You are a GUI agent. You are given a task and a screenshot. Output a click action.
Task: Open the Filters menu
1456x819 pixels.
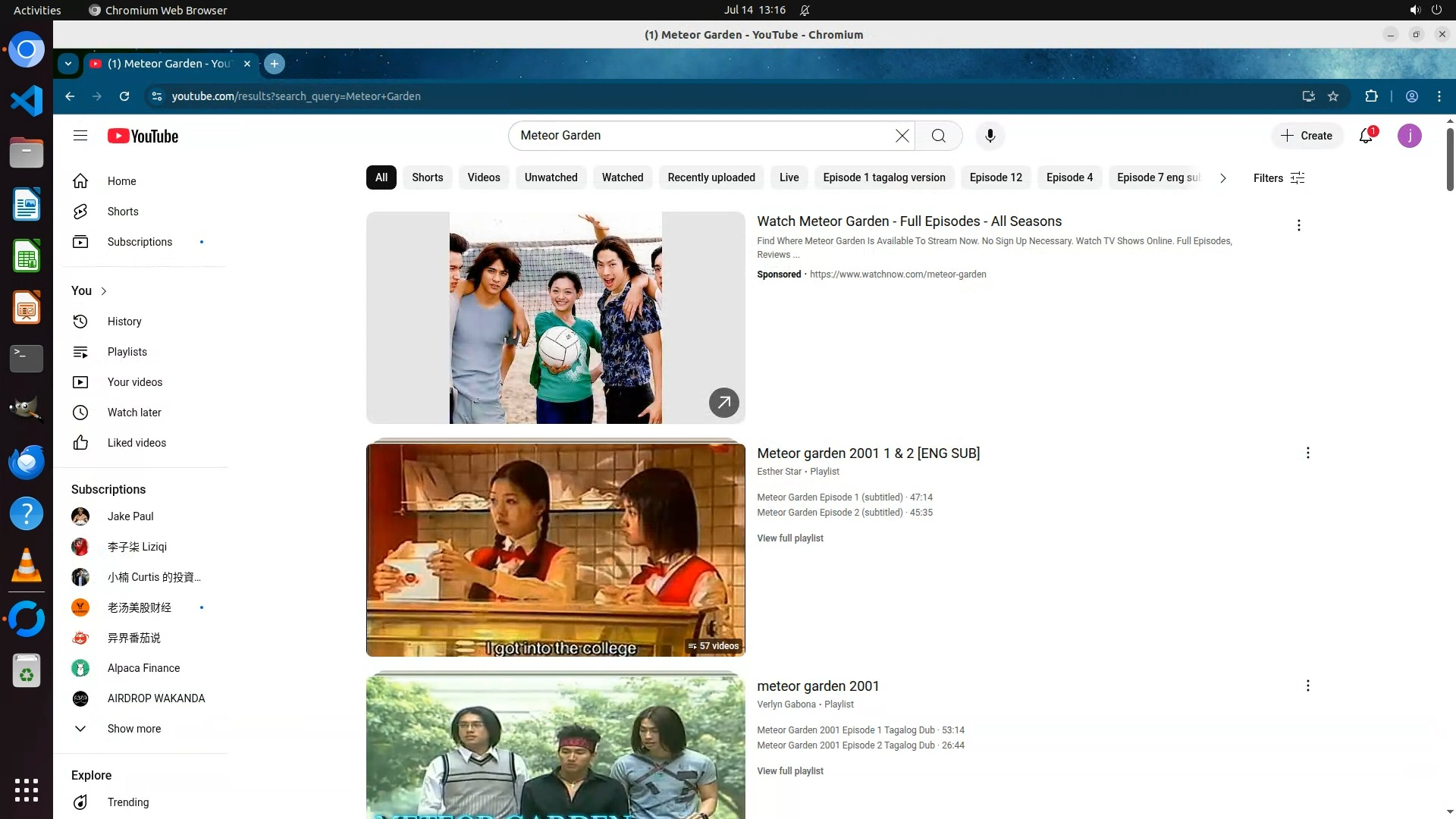[1279, 178]
